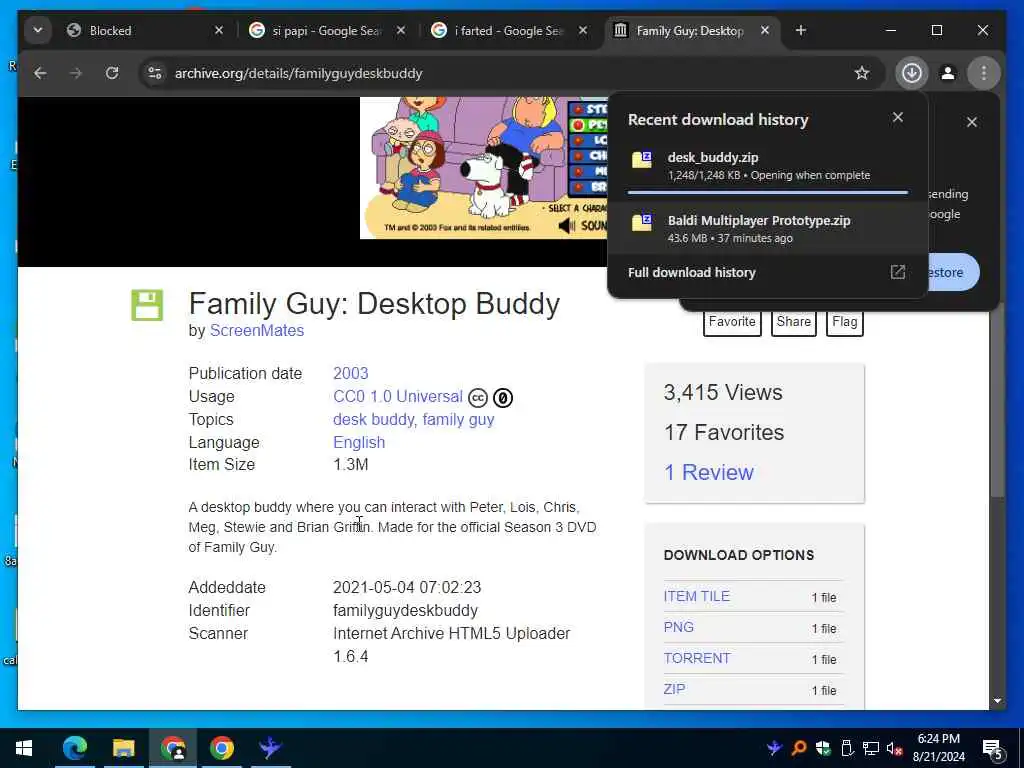1024x768 pixels.
Task: Close the Recent download history popup
Action: [x=898, y=117]
